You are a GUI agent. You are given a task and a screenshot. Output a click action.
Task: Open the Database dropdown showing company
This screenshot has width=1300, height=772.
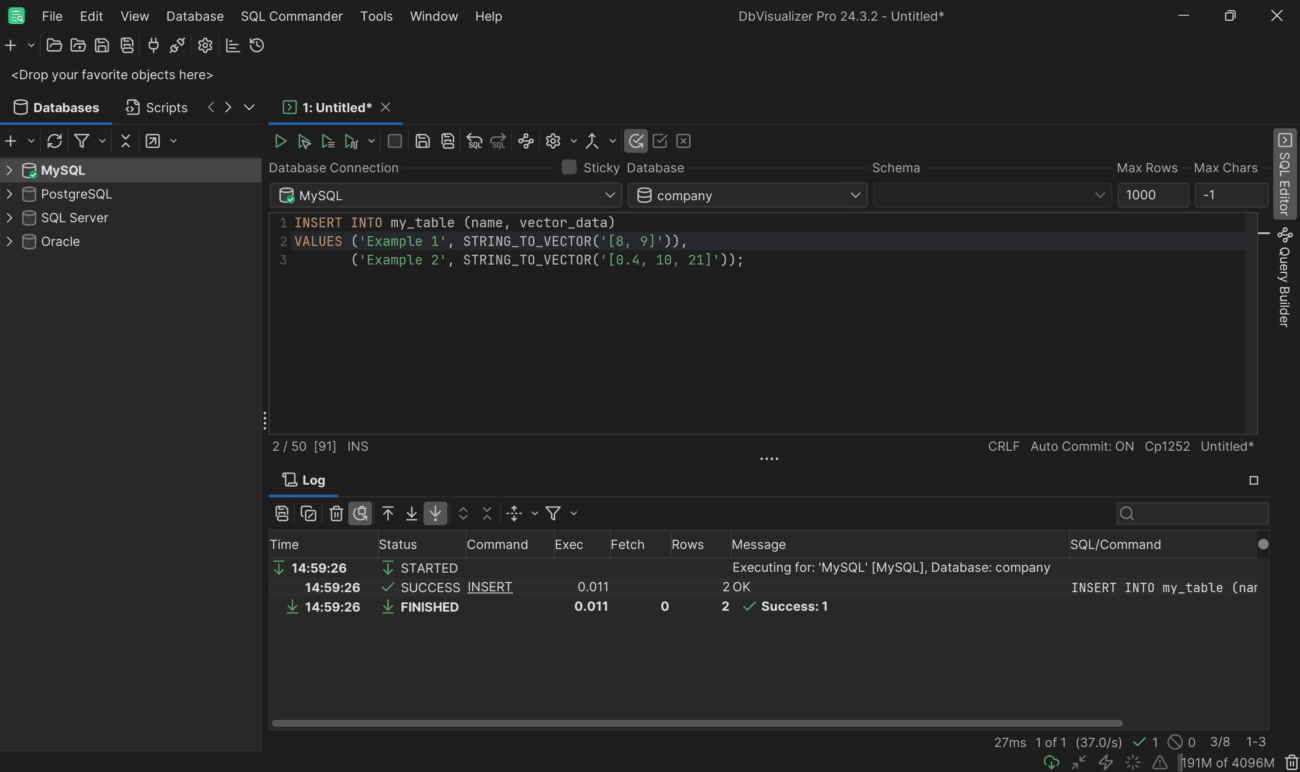coord(748,194)
